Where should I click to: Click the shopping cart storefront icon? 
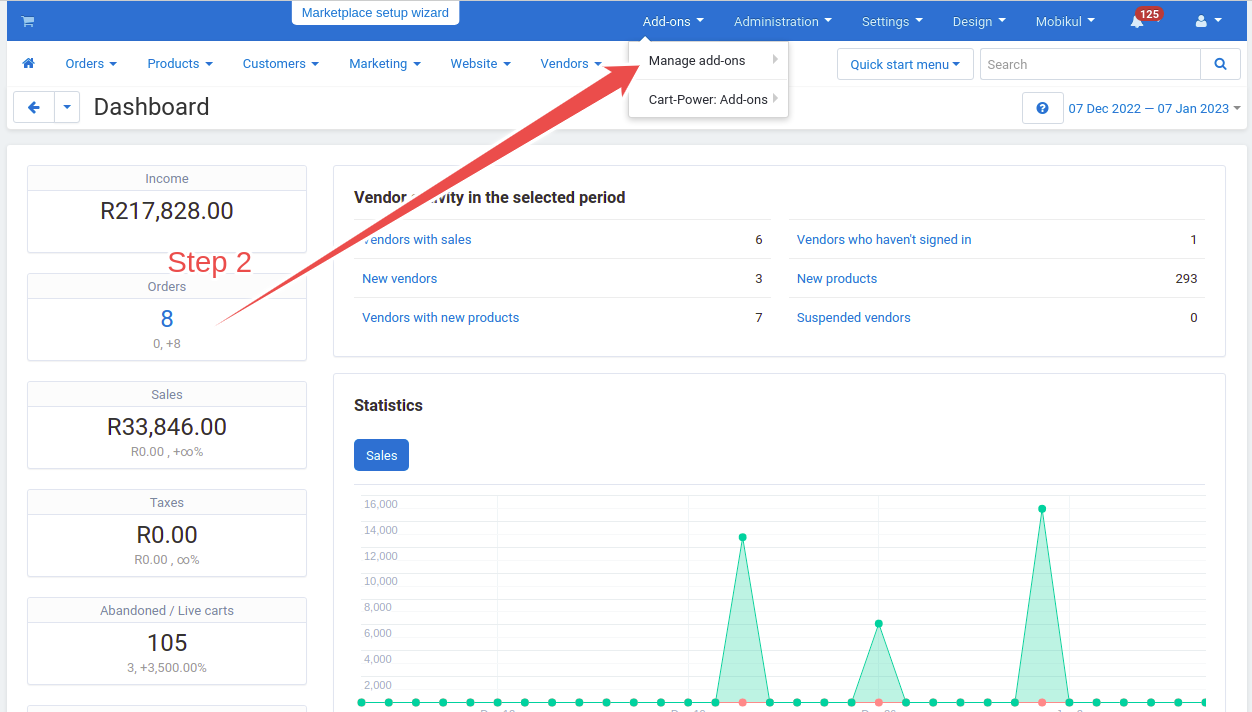coord(27,21)
